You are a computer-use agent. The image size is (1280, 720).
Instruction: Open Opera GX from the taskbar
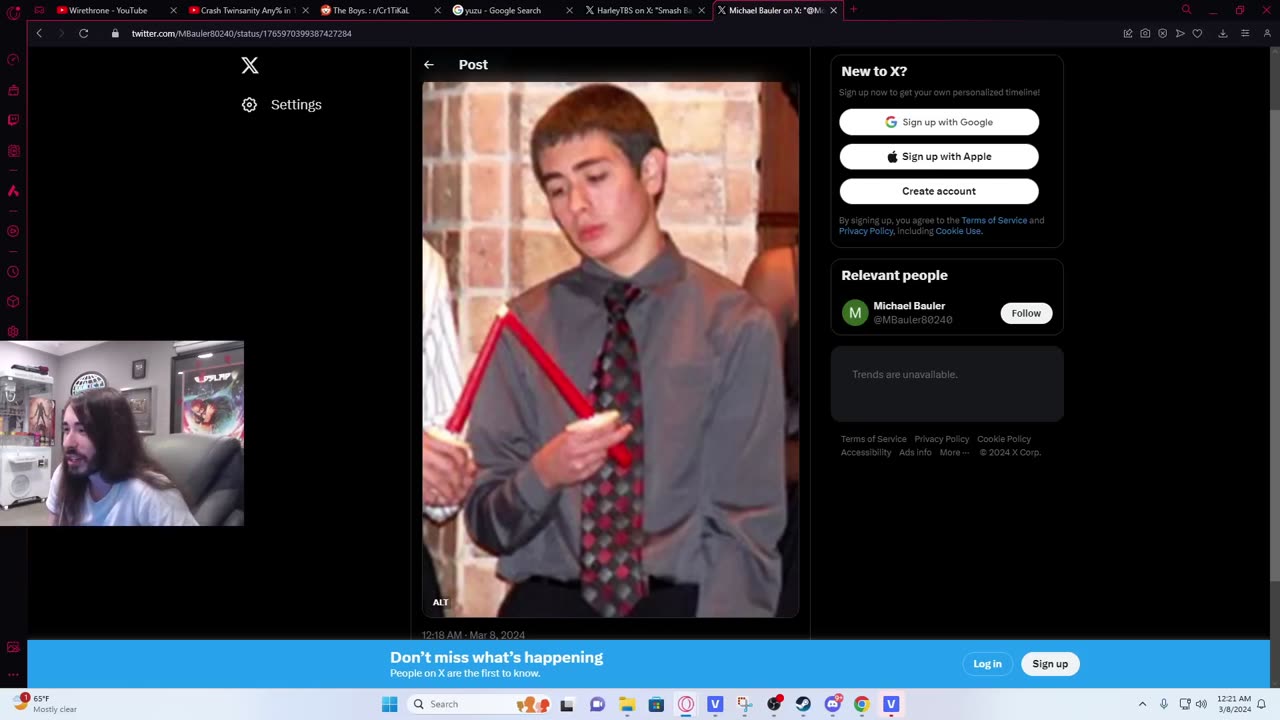[x=686, y=704]
